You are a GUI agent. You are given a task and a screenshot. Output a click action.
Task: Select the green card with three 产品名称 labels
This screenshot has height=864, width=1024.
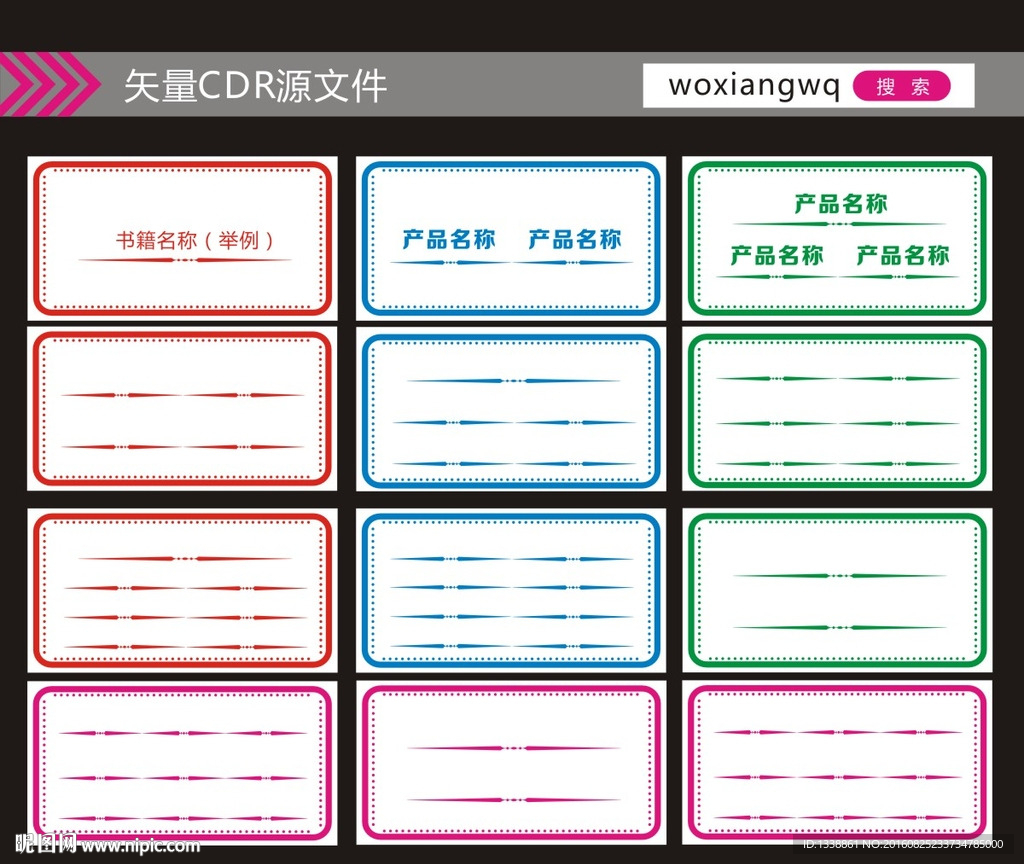[837, 238]
